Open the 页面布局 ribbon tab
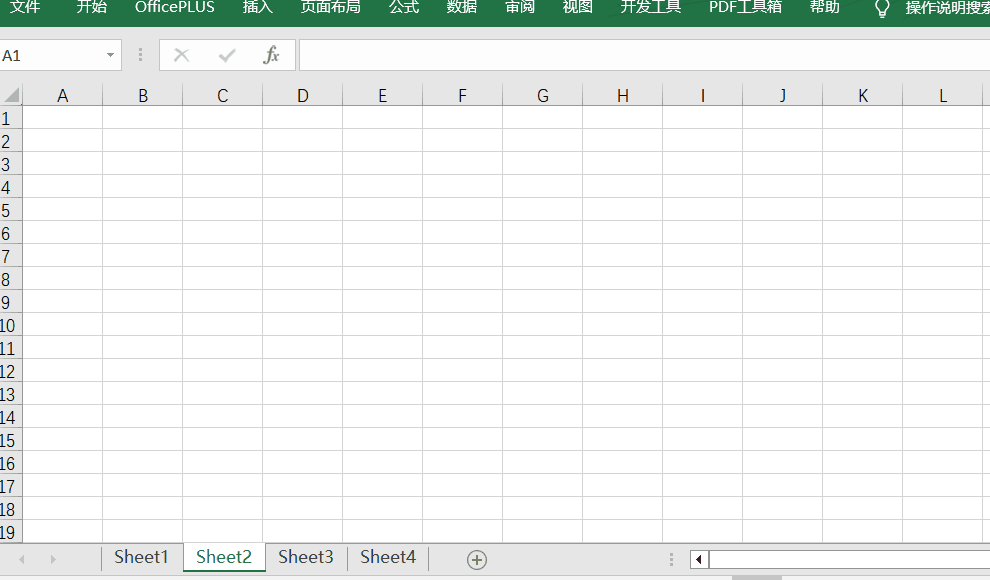 coord(330,8)
